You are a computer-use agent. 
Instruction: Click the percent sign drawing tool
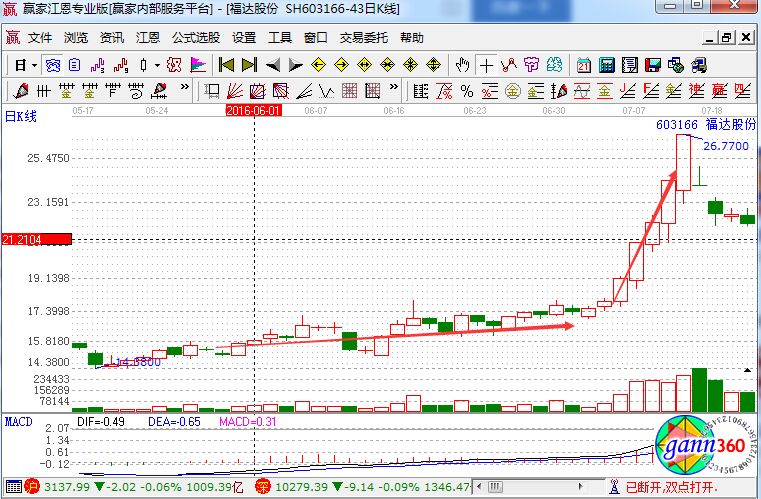(x=466, y=92)
